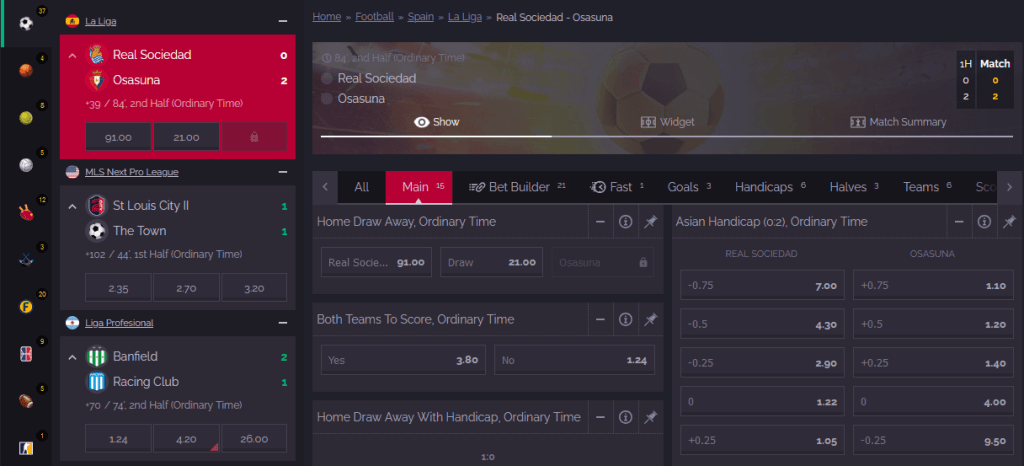Screen dimensions: 1024x466
Task: Show the live match view
Action: pyautogui.click(x=437, y=122)
